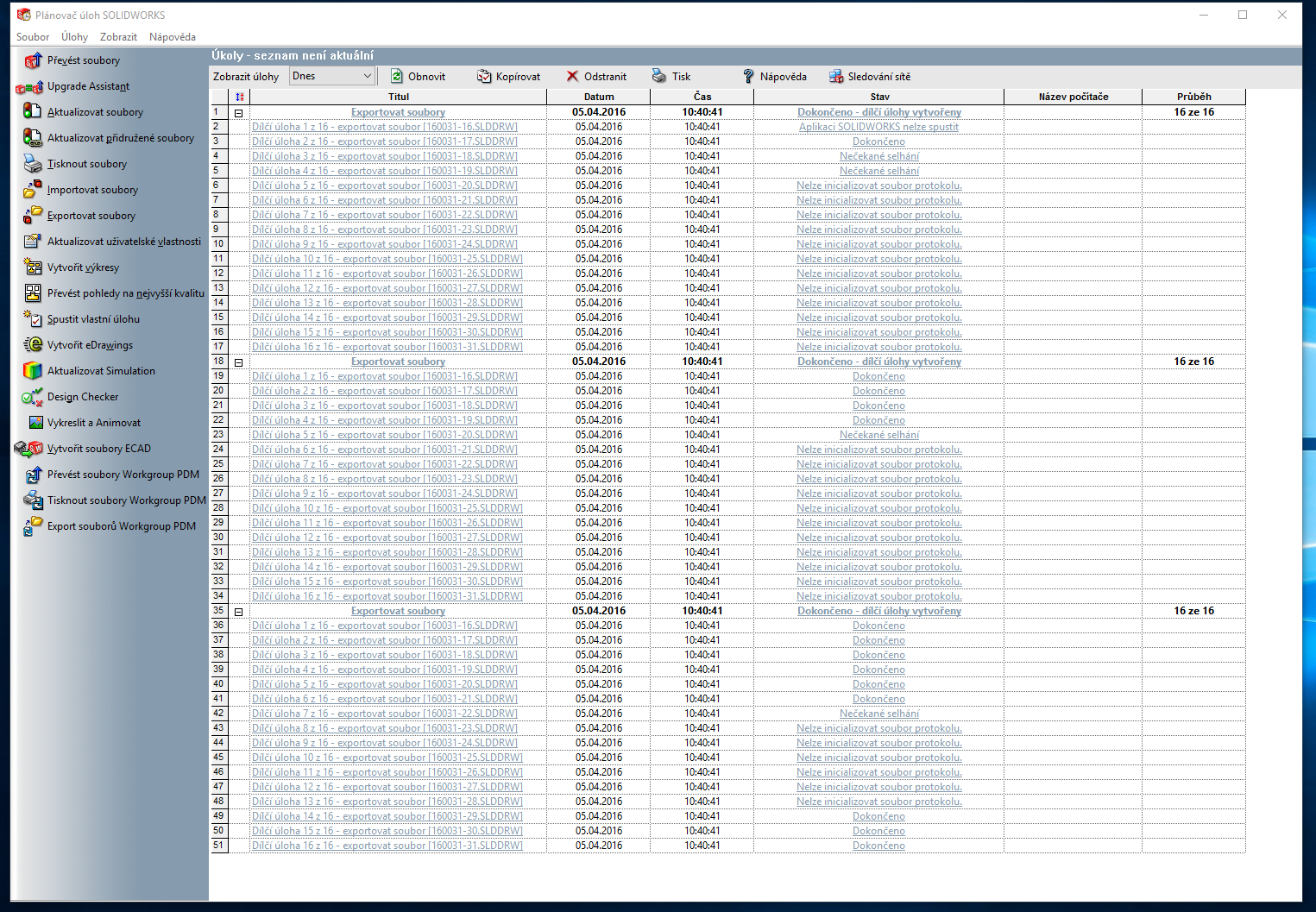Sort tasks by the Stav column header
1316x912 pixels.
click(879, 97)
